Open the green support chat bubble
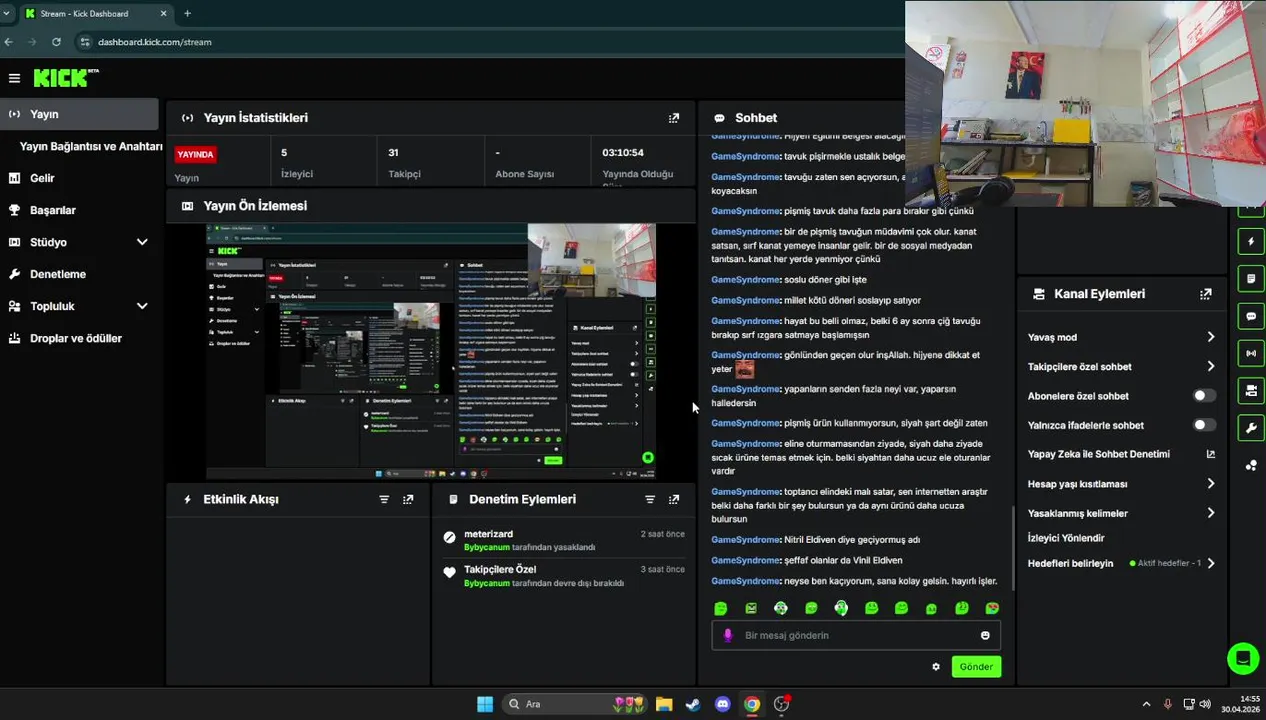 pos(1243,658)
